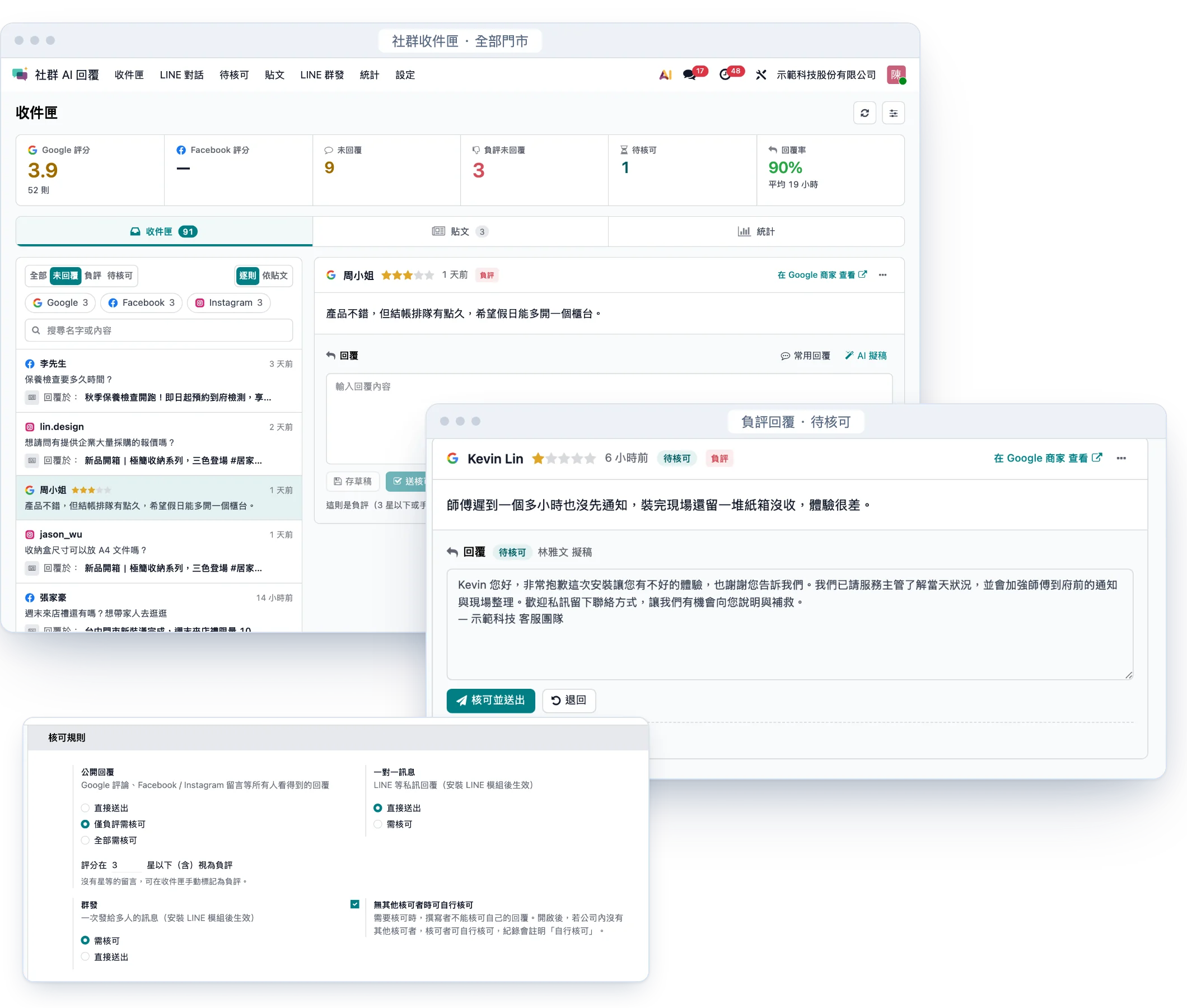Select 直接送出 under 一對一訊息
Image resolution: width=1187 pixels, height=1008 pixels.
377,808
